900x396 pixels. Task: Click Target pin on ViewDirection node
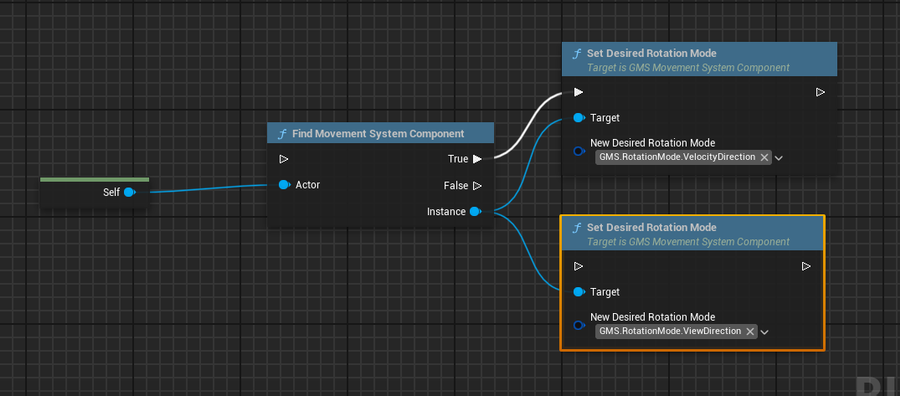[579, 292]
